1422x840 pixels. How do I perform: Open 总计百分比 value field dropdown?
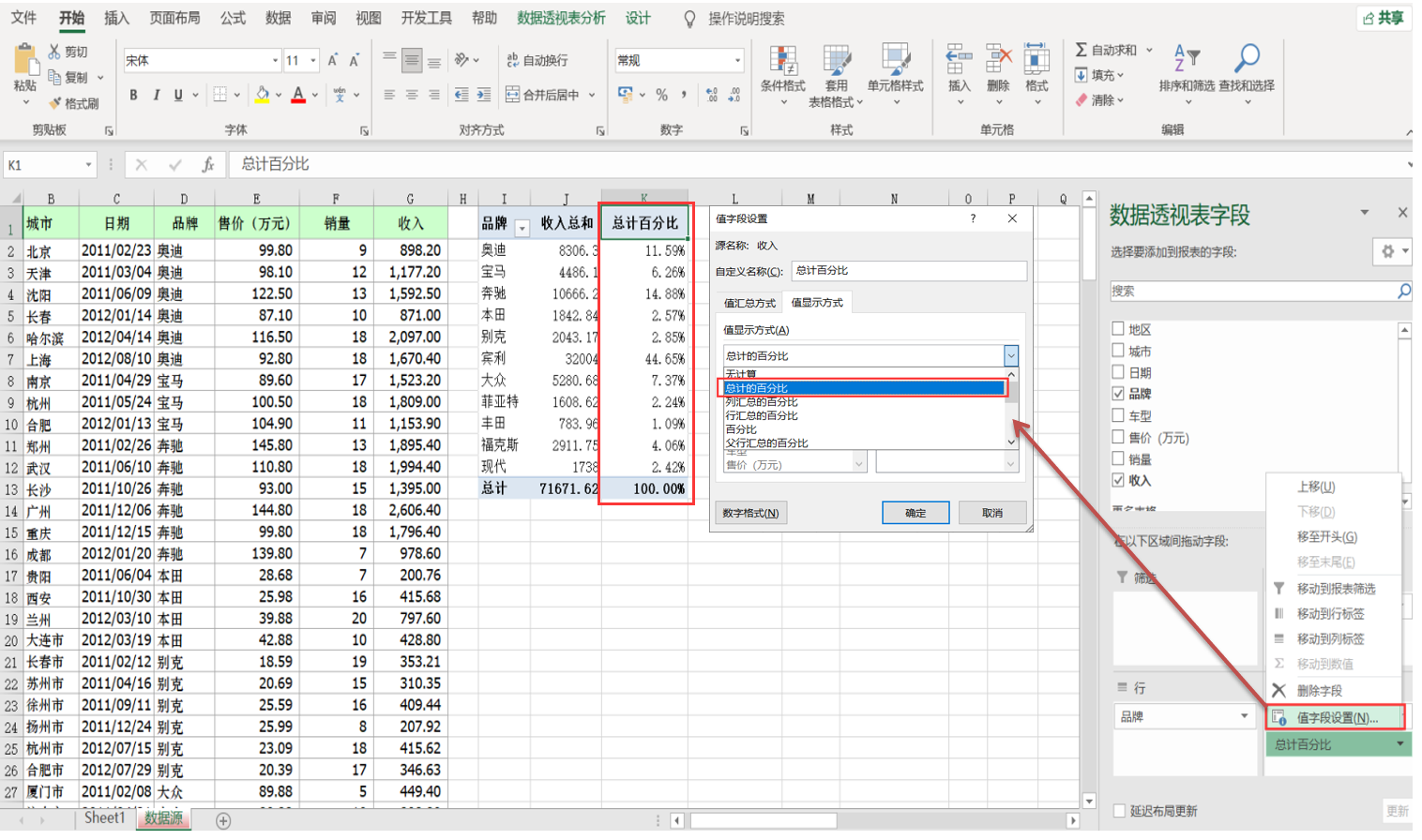[1400, 744]
